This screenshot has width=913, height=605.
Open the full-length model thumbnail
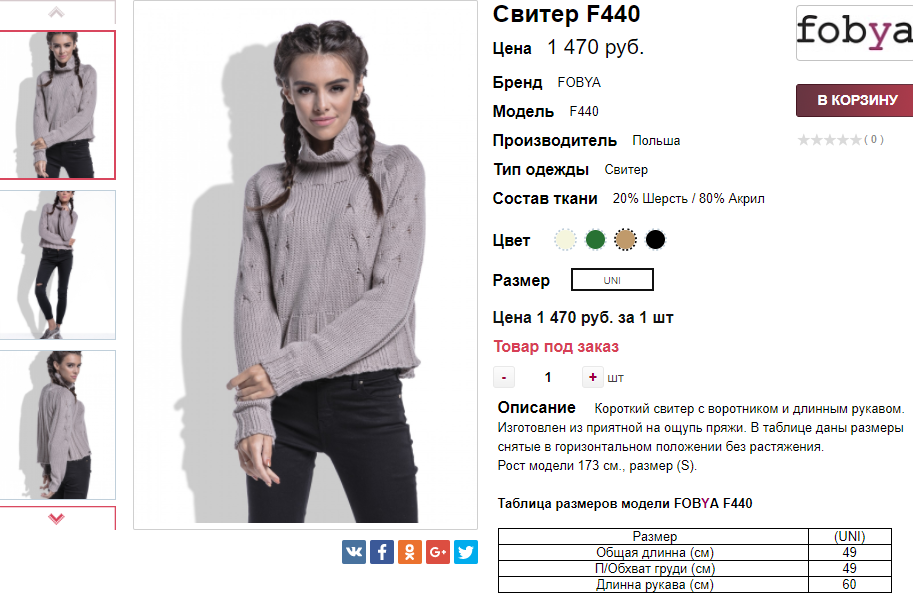coord(56,265)
